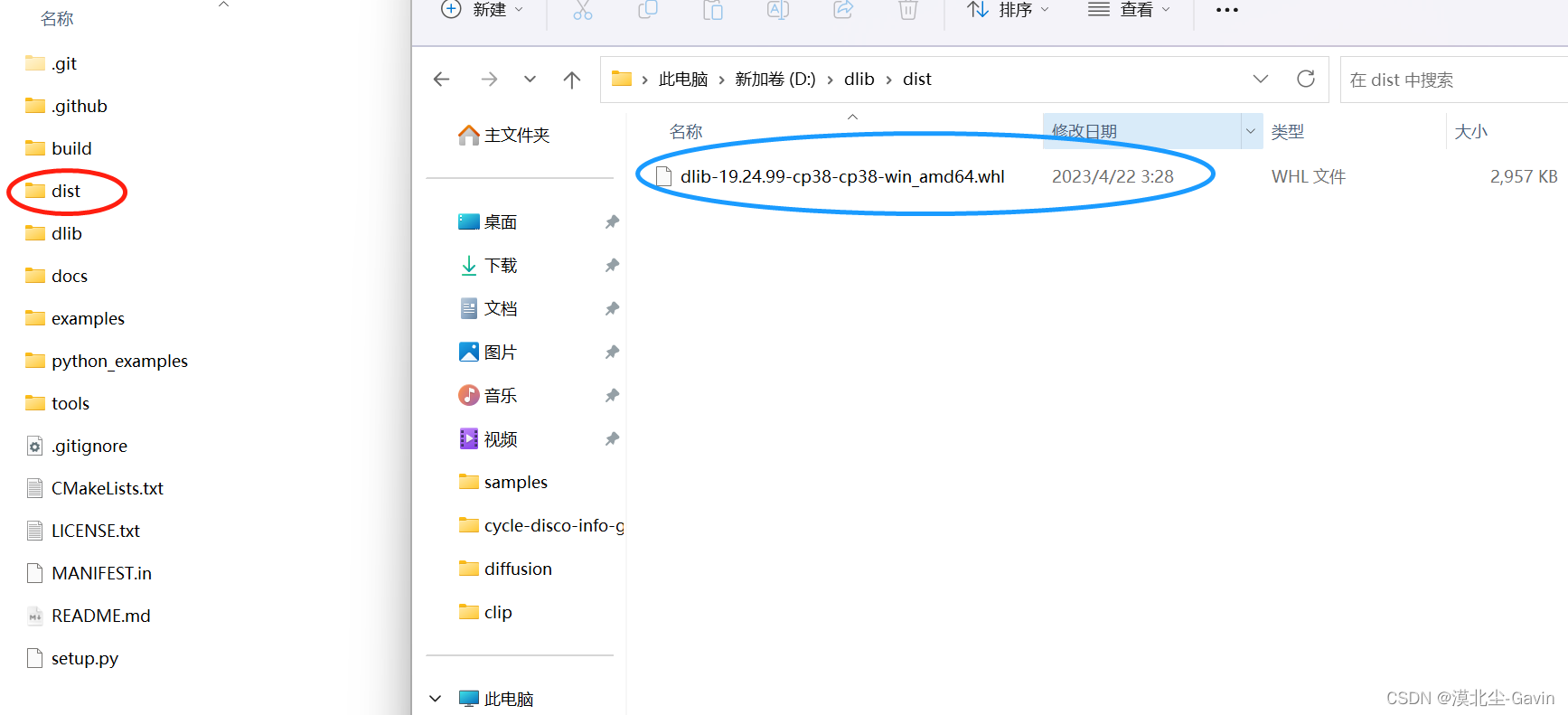Select the tools folder in left list
This screenshot has width=1568, height=715.
point(57,403)
